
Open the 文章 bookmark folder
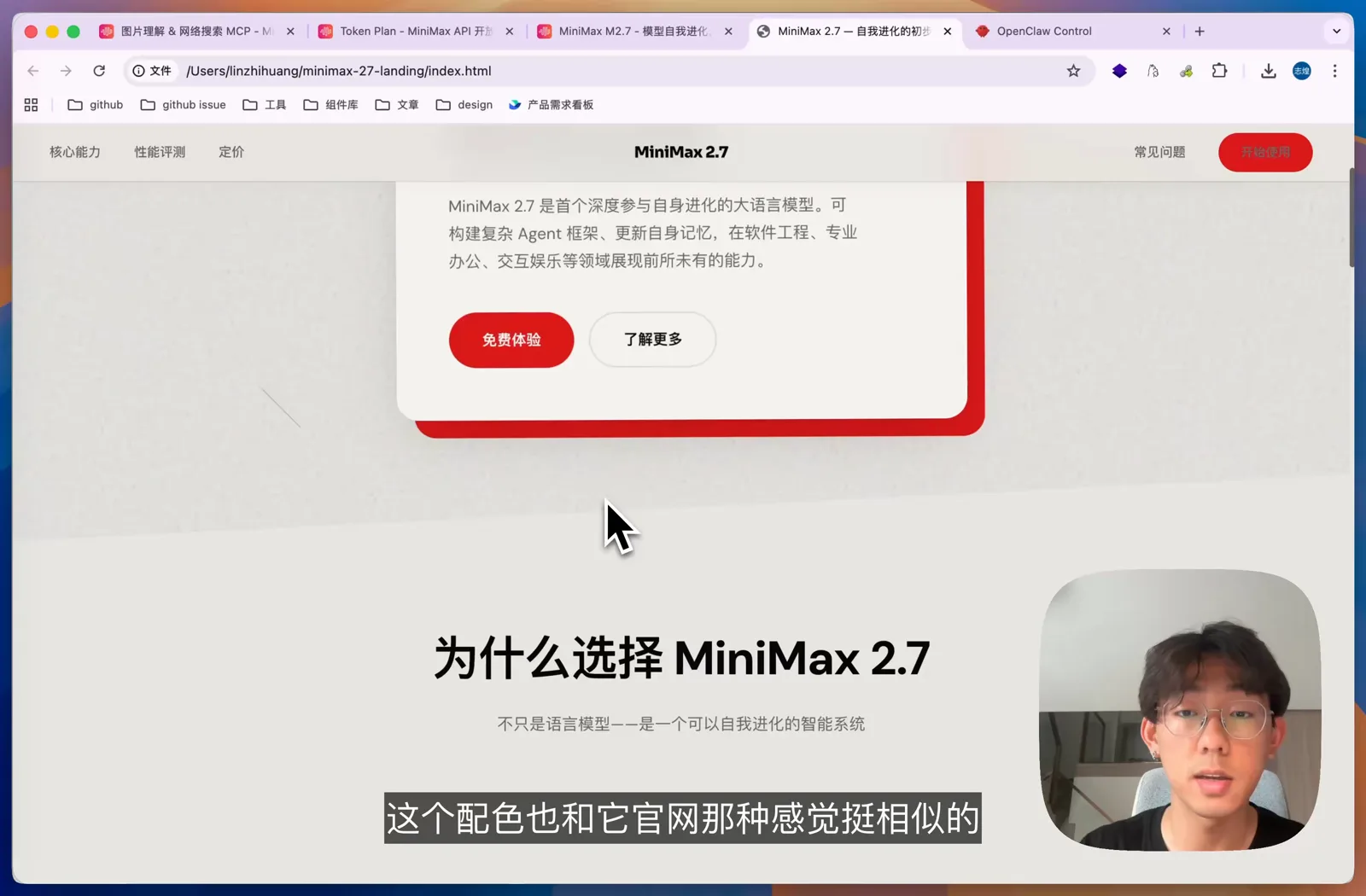pyautogui.click(x=397, y=105)
